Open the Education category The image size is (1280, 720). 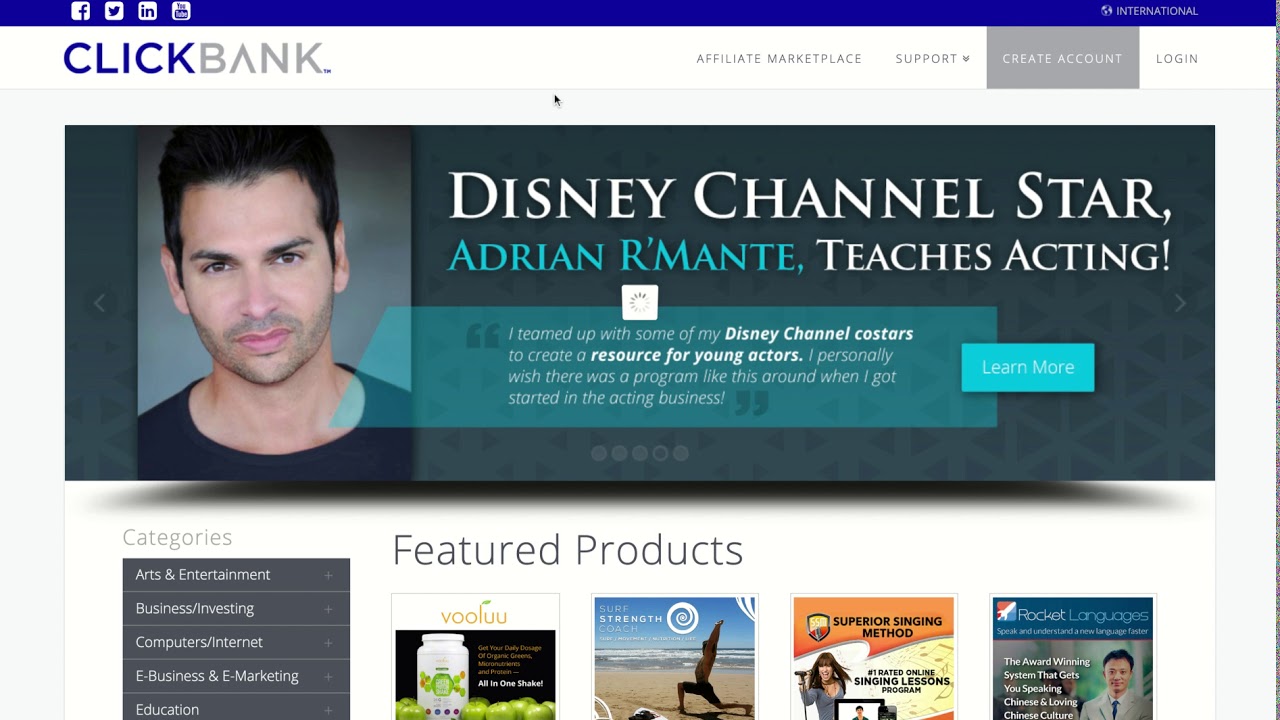[x=236, y=707]
